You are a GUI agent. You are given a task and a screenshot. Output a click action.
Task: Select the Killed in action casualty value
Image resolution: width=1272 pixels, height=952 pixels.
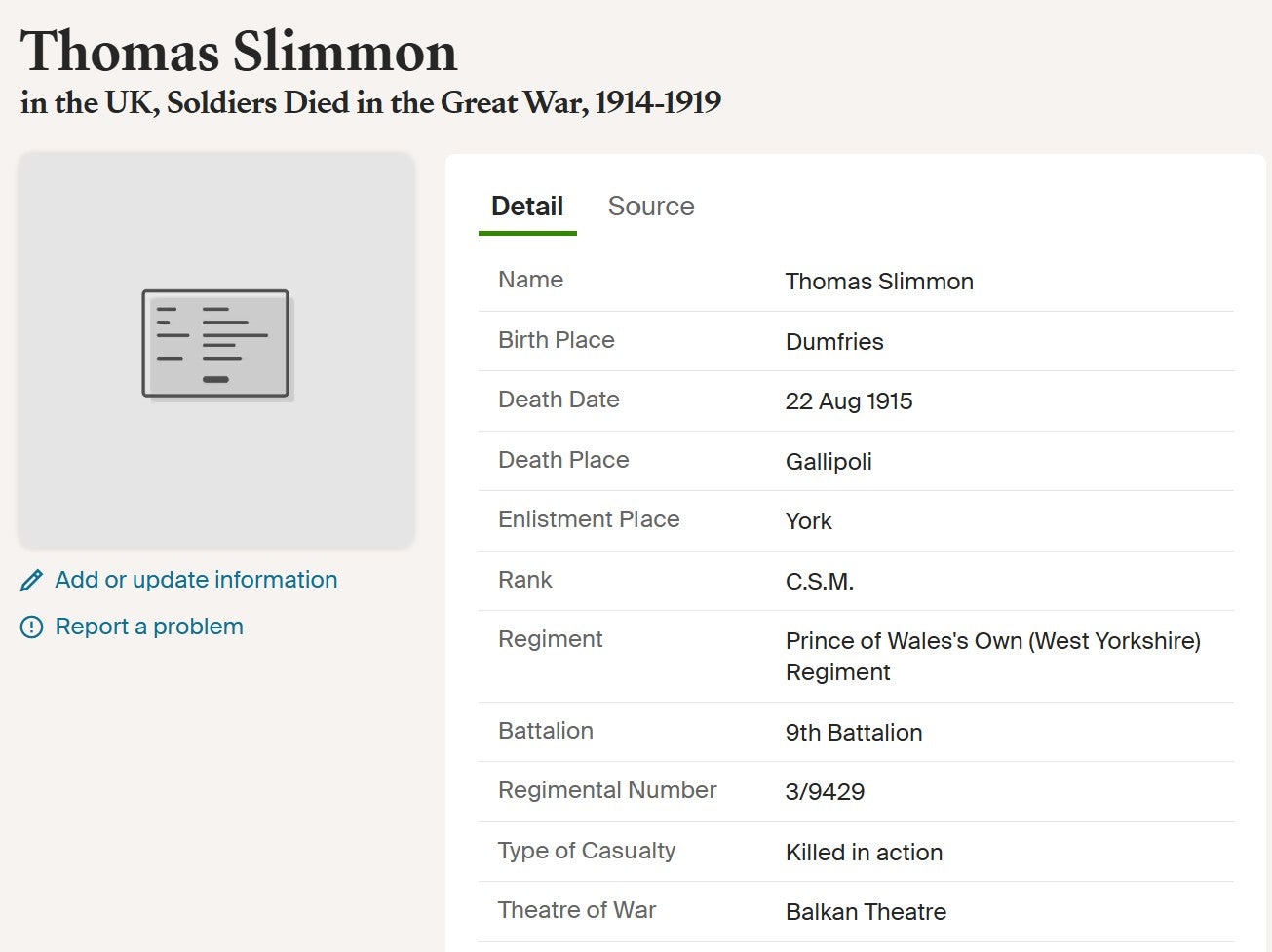point(864,853)
